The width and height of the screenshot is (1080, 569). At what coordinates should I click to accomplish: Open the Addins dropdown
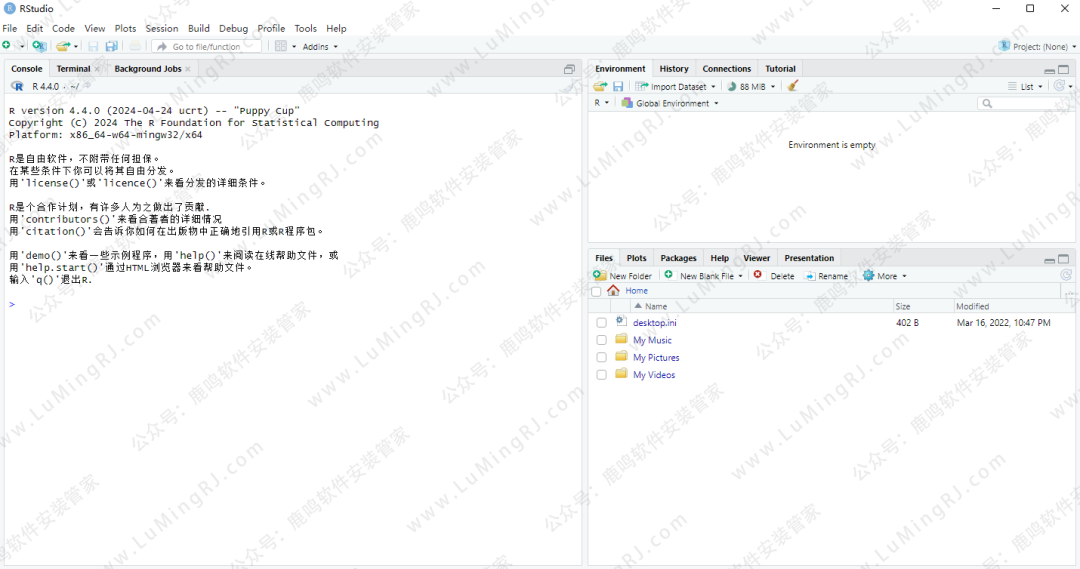(320, 47)
